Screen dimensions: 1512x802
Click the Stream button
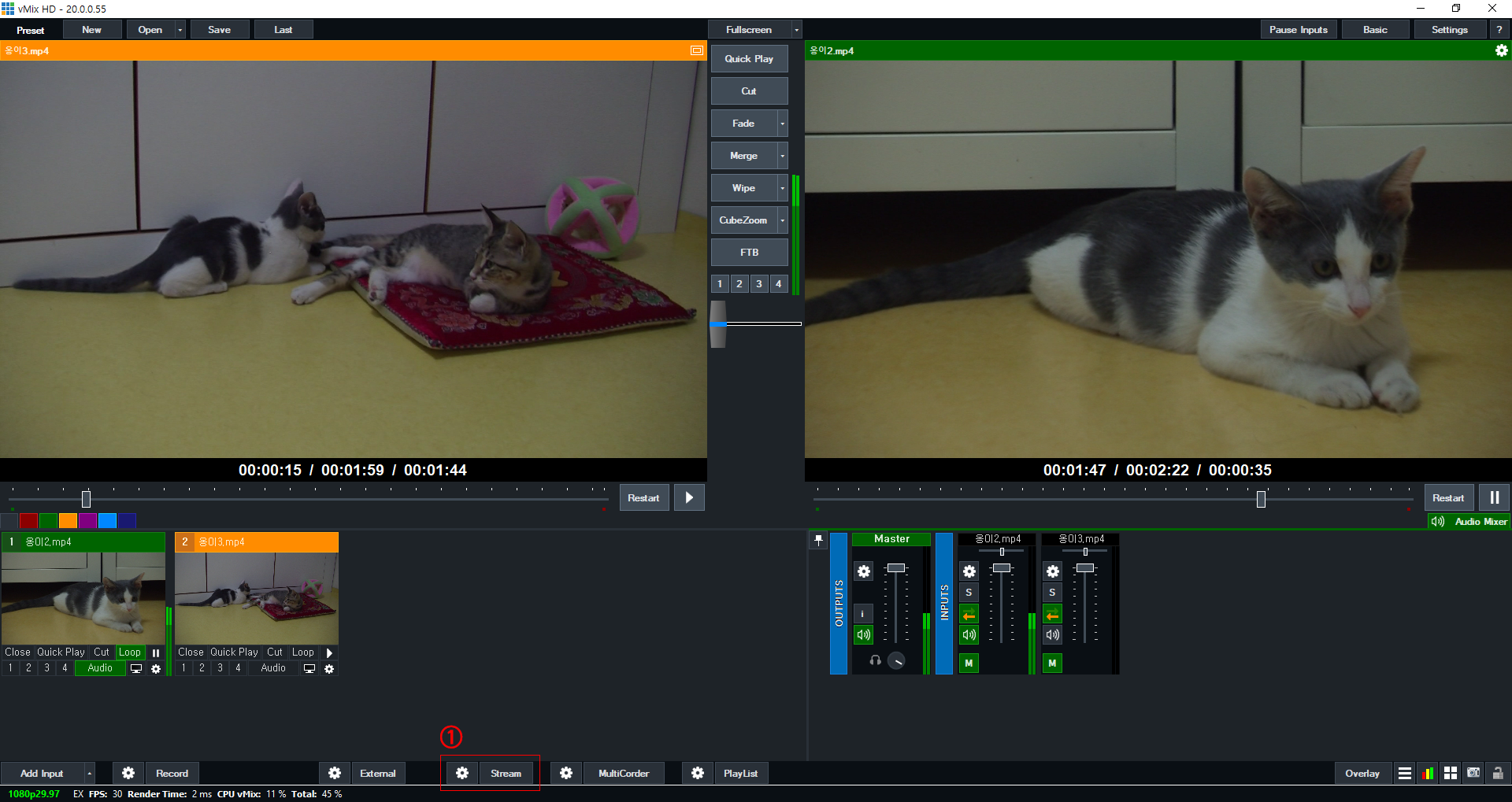(x=506, y=773)
